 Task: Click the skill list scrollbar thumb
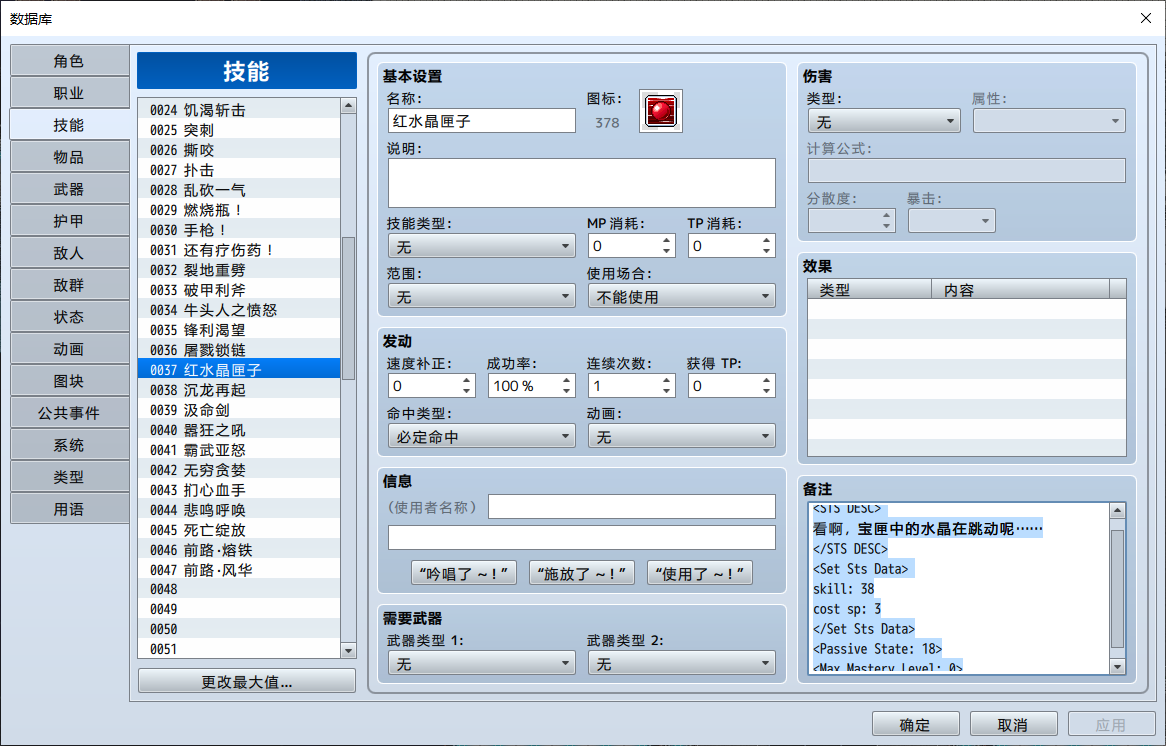click(x=348, y=308)
